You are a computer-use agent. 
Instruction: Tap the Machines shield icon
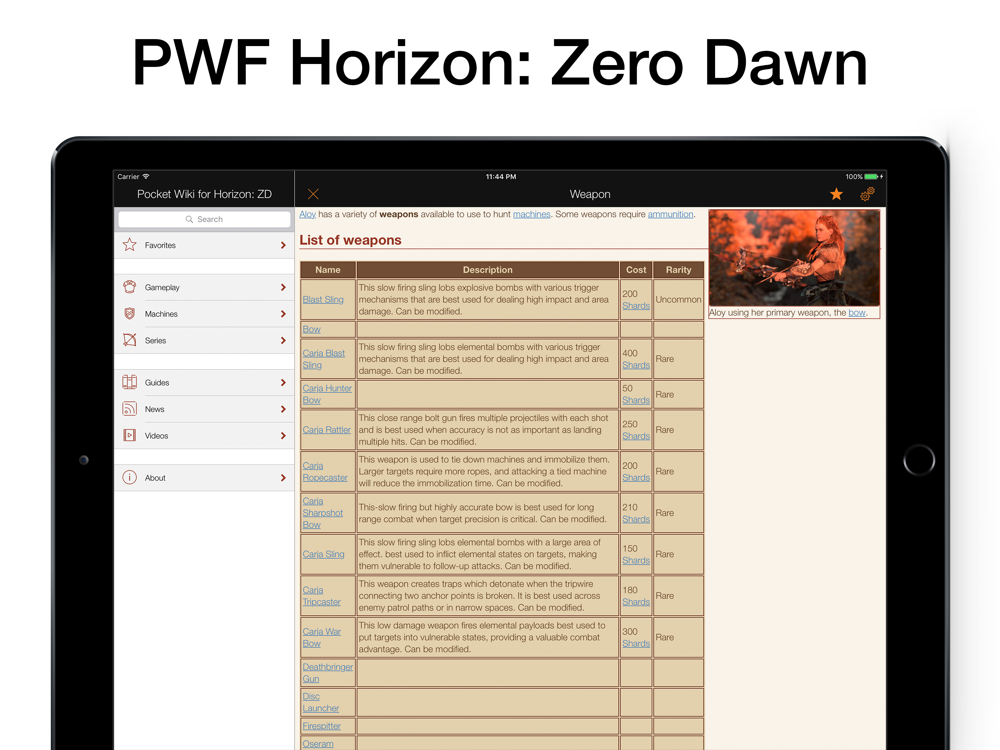point(129,314)
